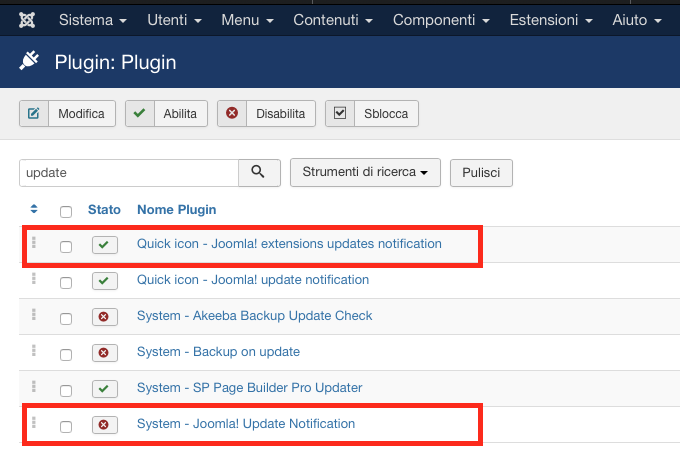Tick checkbox for System - Backup on update

pos(66,355)
